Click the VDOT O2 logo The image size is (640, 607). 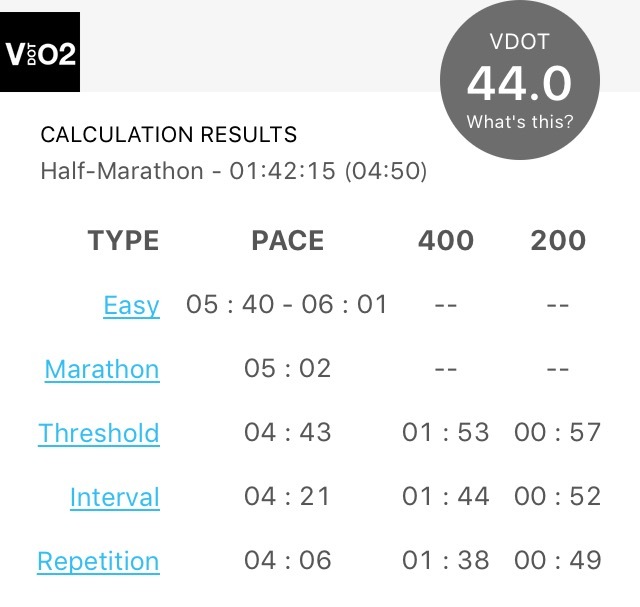40,52
